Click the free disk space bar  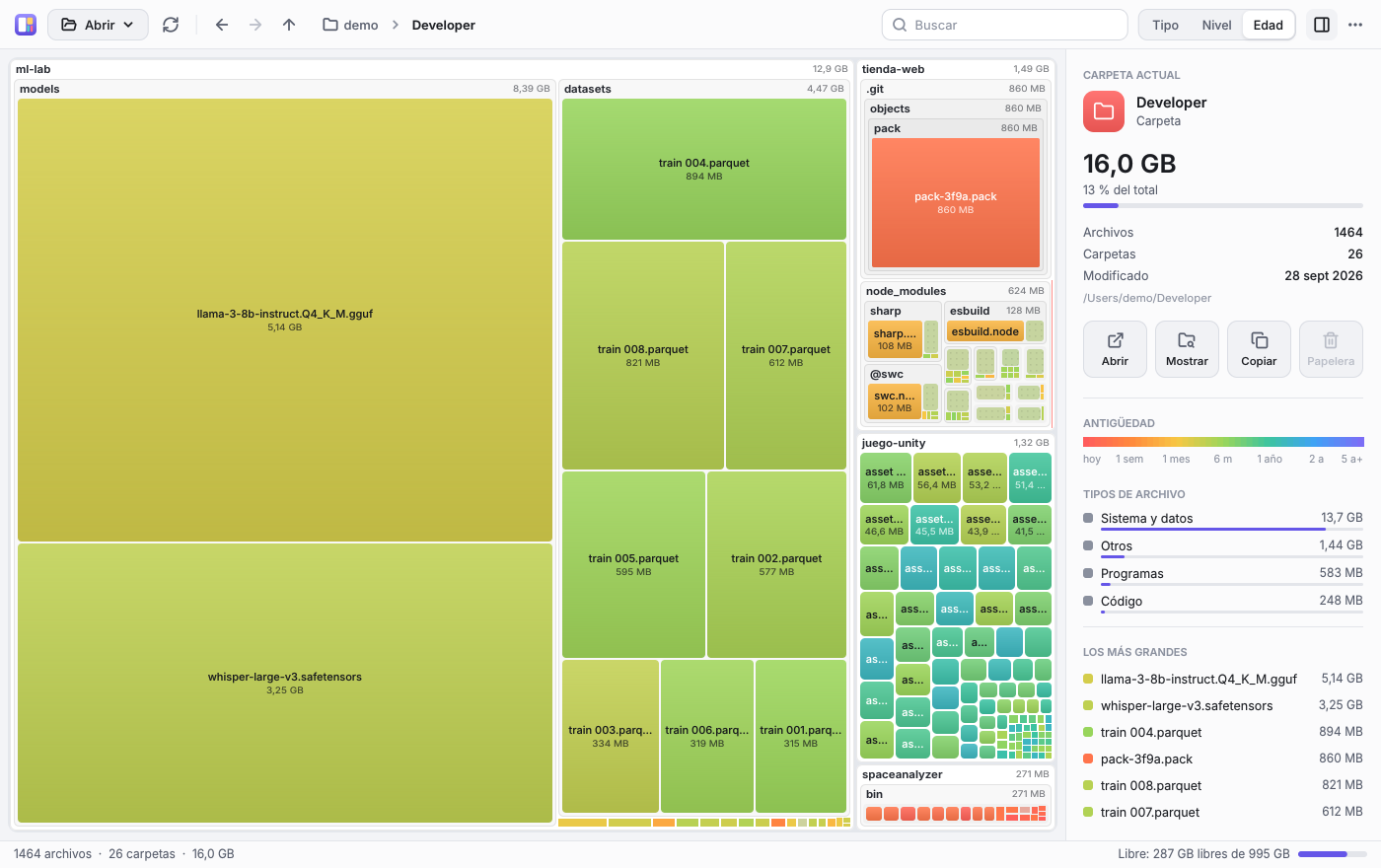(x=1332, y=854)
